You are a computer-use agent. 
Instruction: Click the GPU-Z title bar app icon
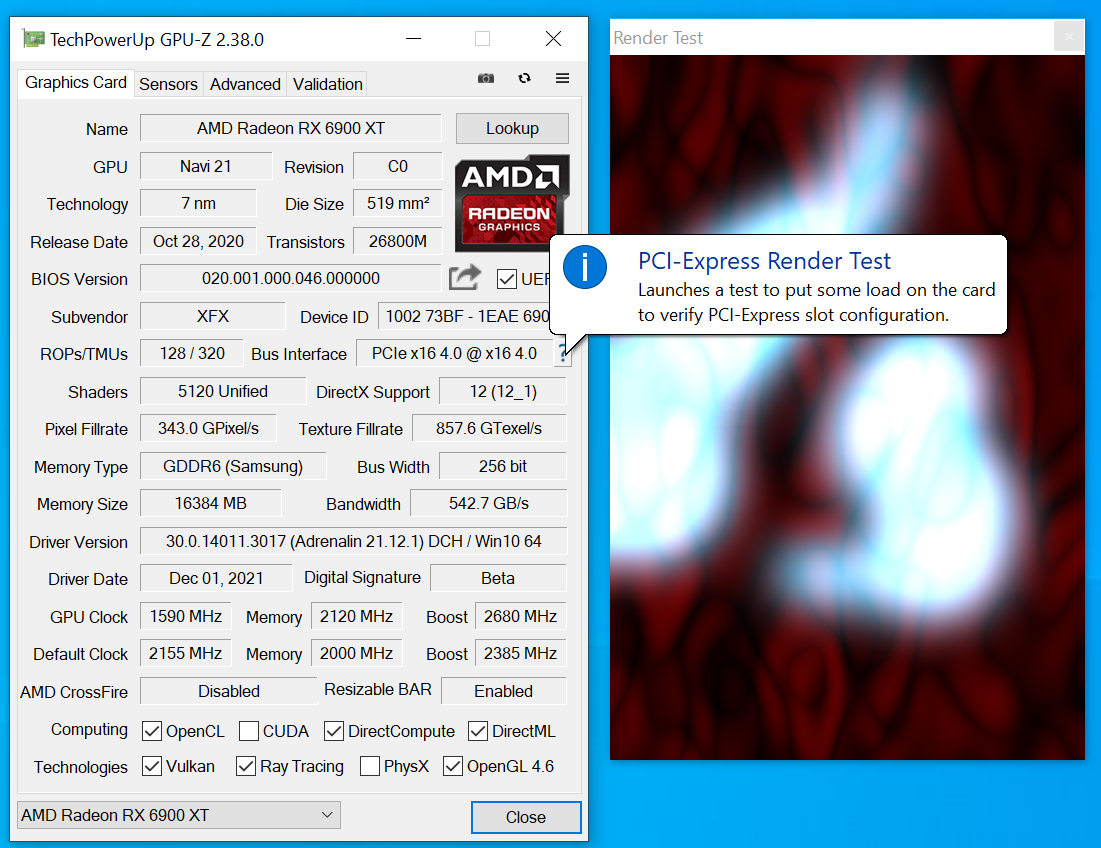(x=33, y=39)
